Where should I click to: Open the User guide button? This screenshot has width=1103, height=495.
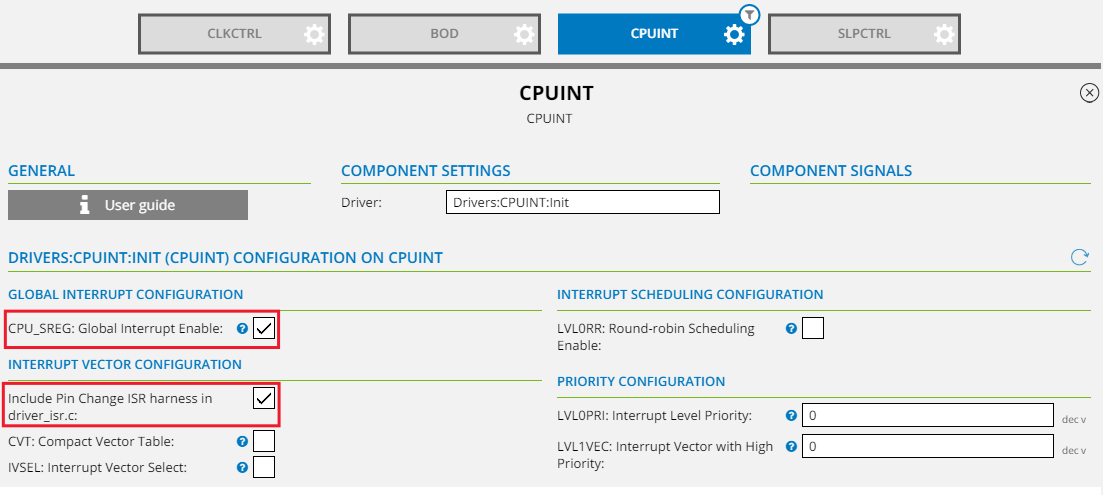pos(128,205)
